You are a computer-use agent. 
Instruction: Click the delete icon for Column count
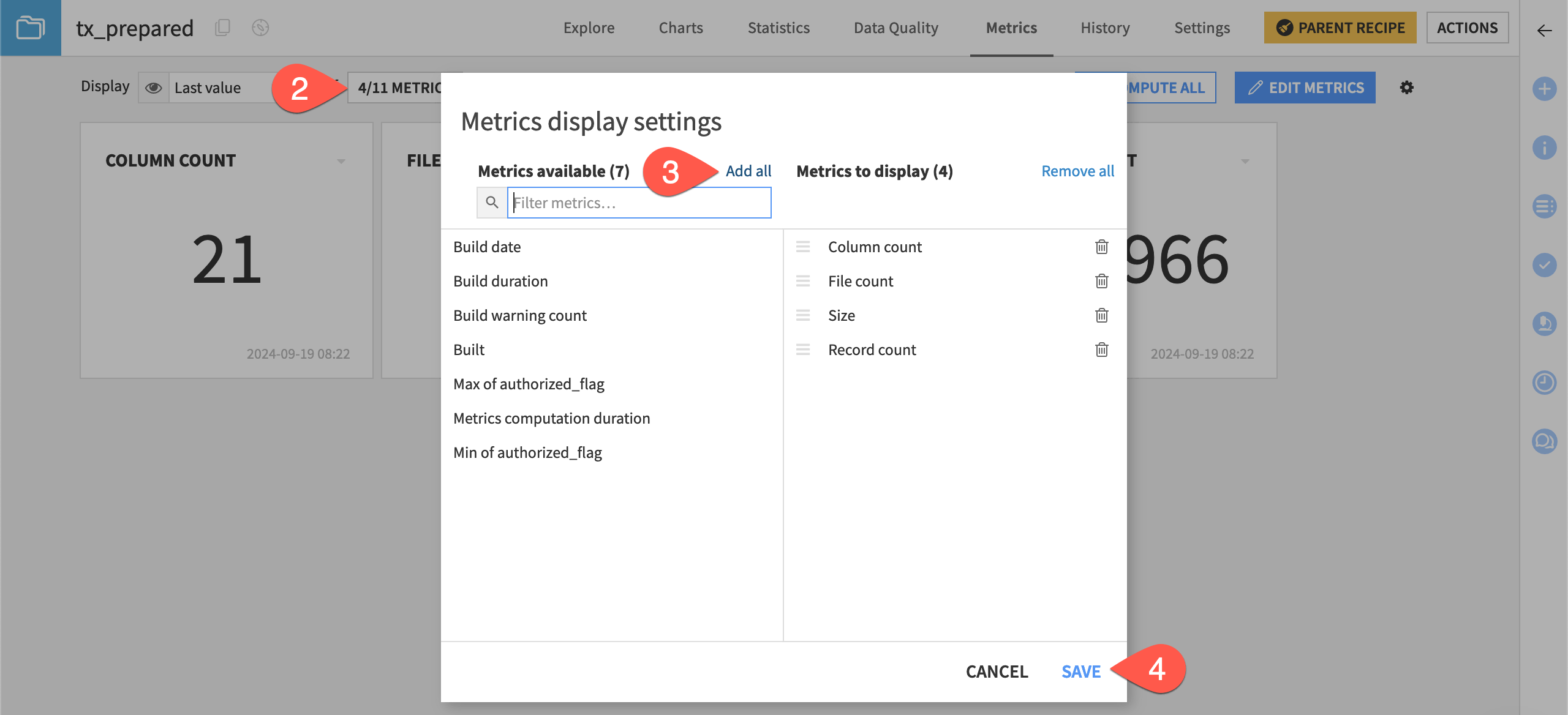(1101, 245)
